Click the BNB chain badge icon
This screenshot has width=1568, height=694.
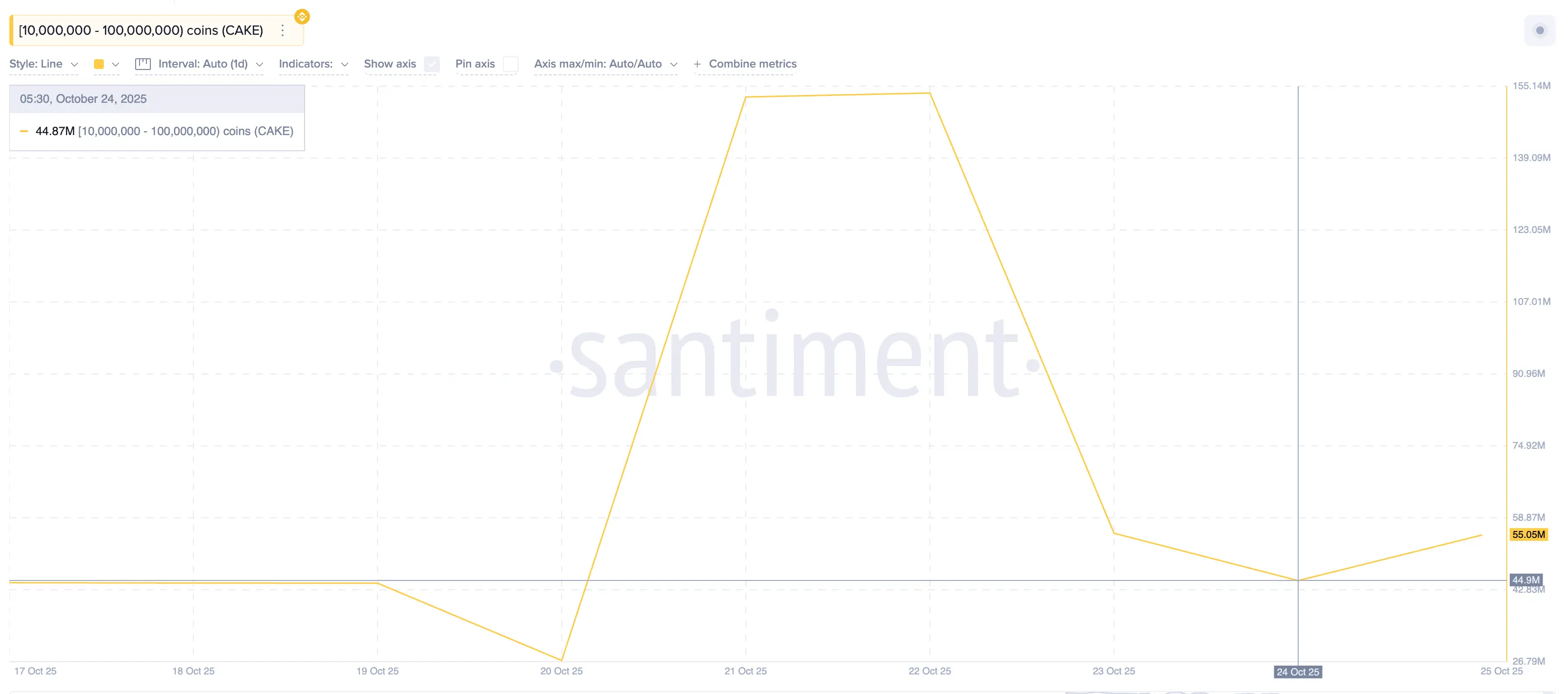[x=302, y=17]
